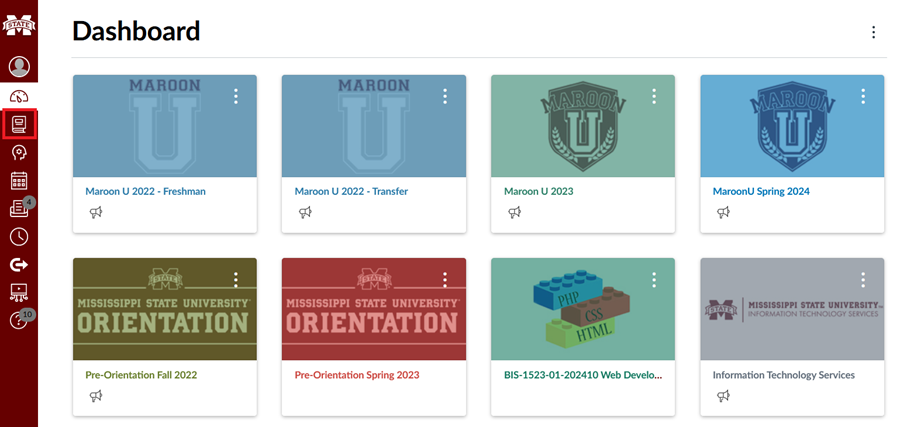
Task: Open options menu on Pre-Orientation Spring 2023 card
Action: [444, 280]
